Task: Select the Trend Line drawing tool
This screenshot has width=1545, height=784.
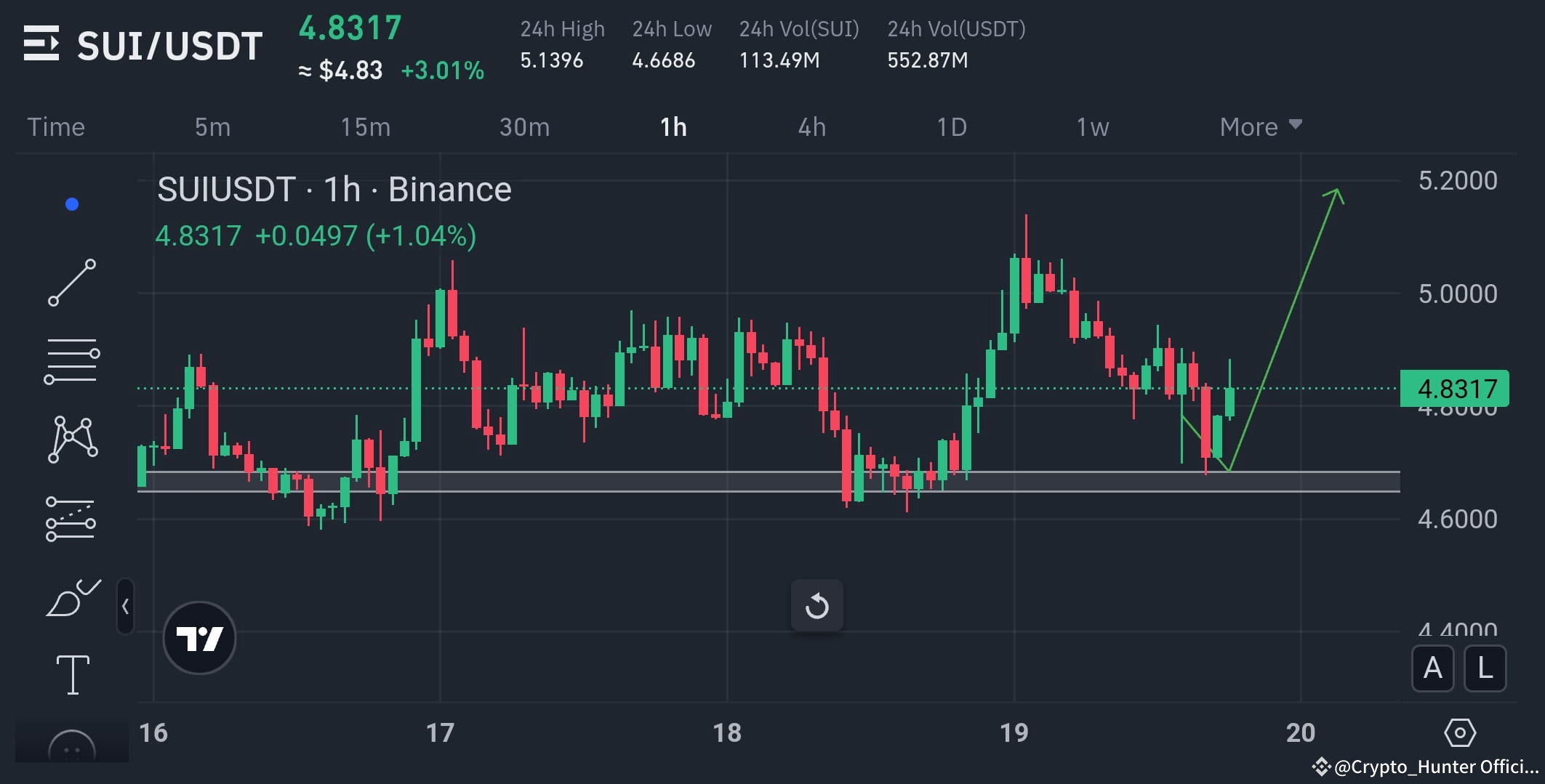Action: click(71, 282)
